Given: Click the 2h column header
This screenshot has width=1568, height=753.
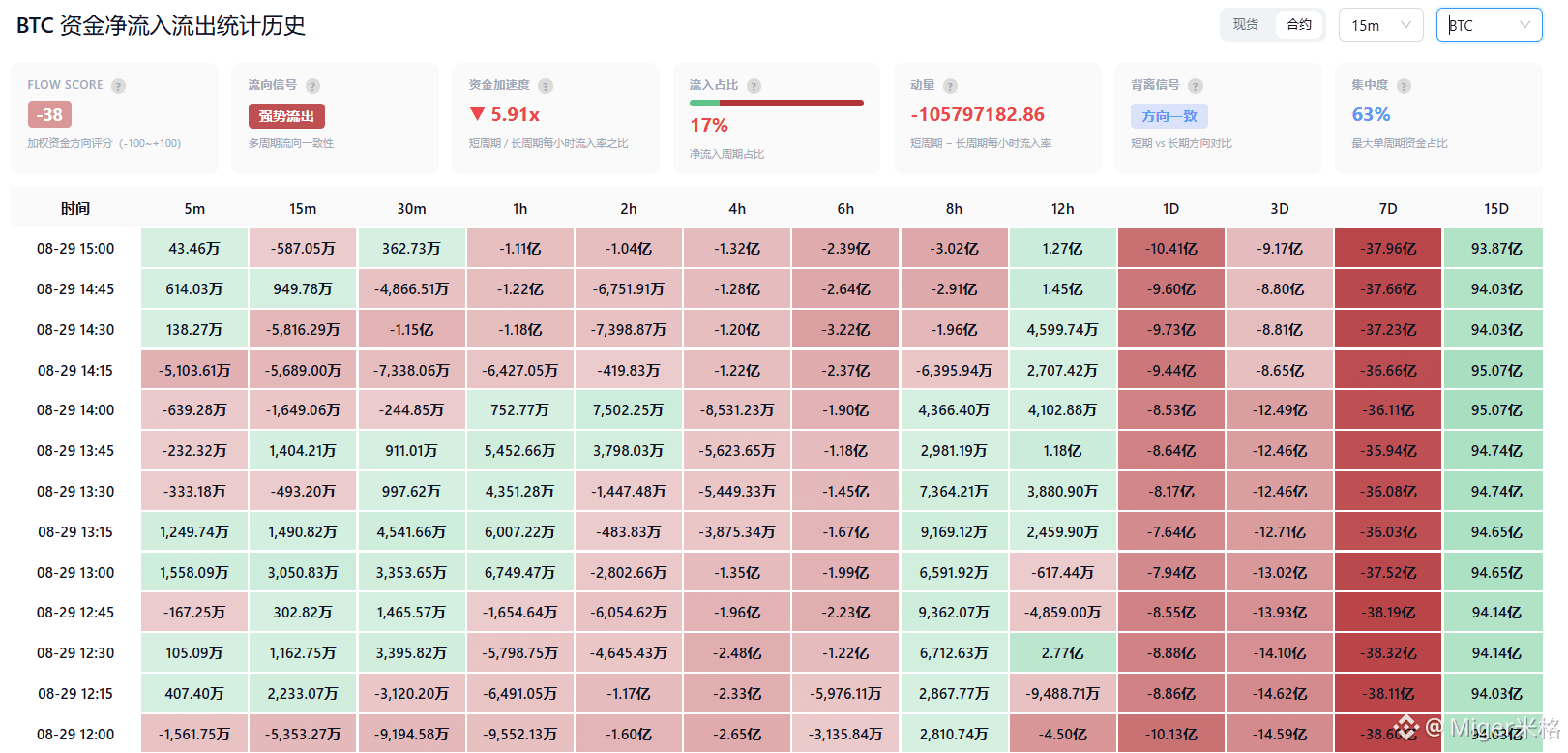Looking at the screenshot, I should (x=629, y=209).
